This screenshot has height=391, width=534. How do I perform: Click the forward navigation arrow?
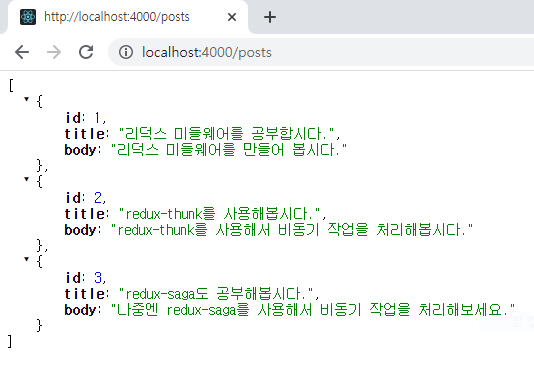click(54, 52)
